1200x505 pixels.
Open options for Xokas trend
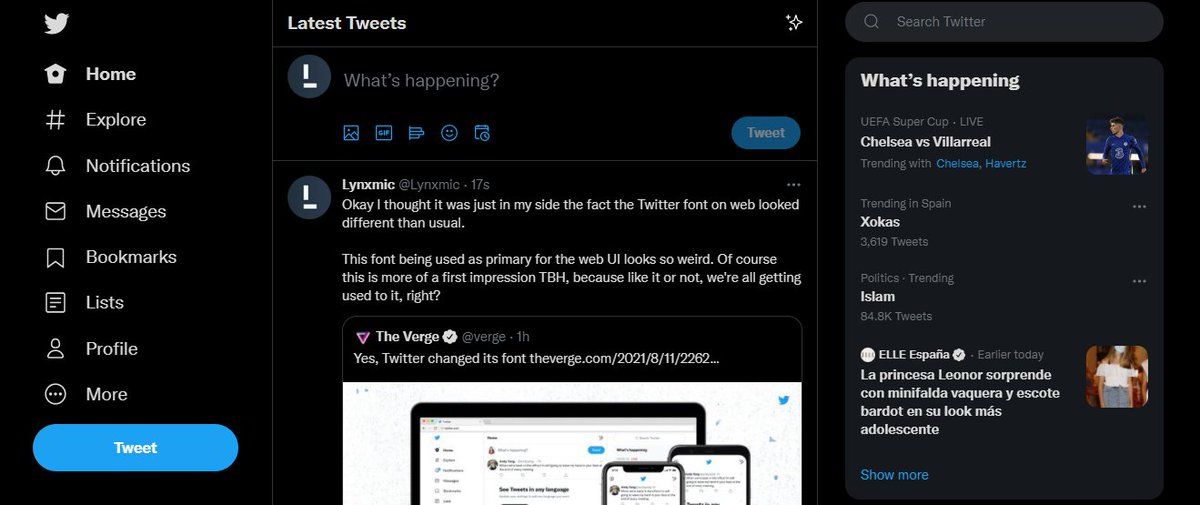click(1138, 207)
